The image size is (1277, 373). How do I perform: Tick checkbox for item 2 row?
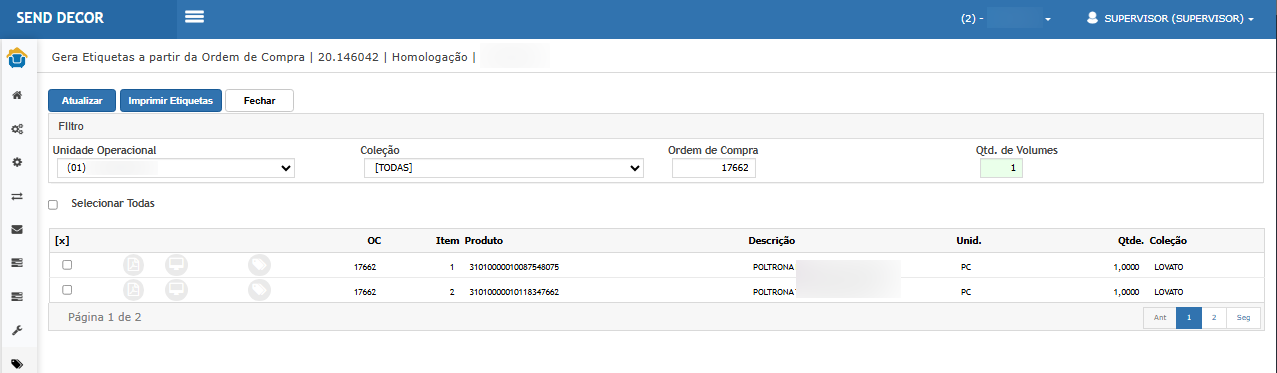pyautogui.click(x=67, y=290)
